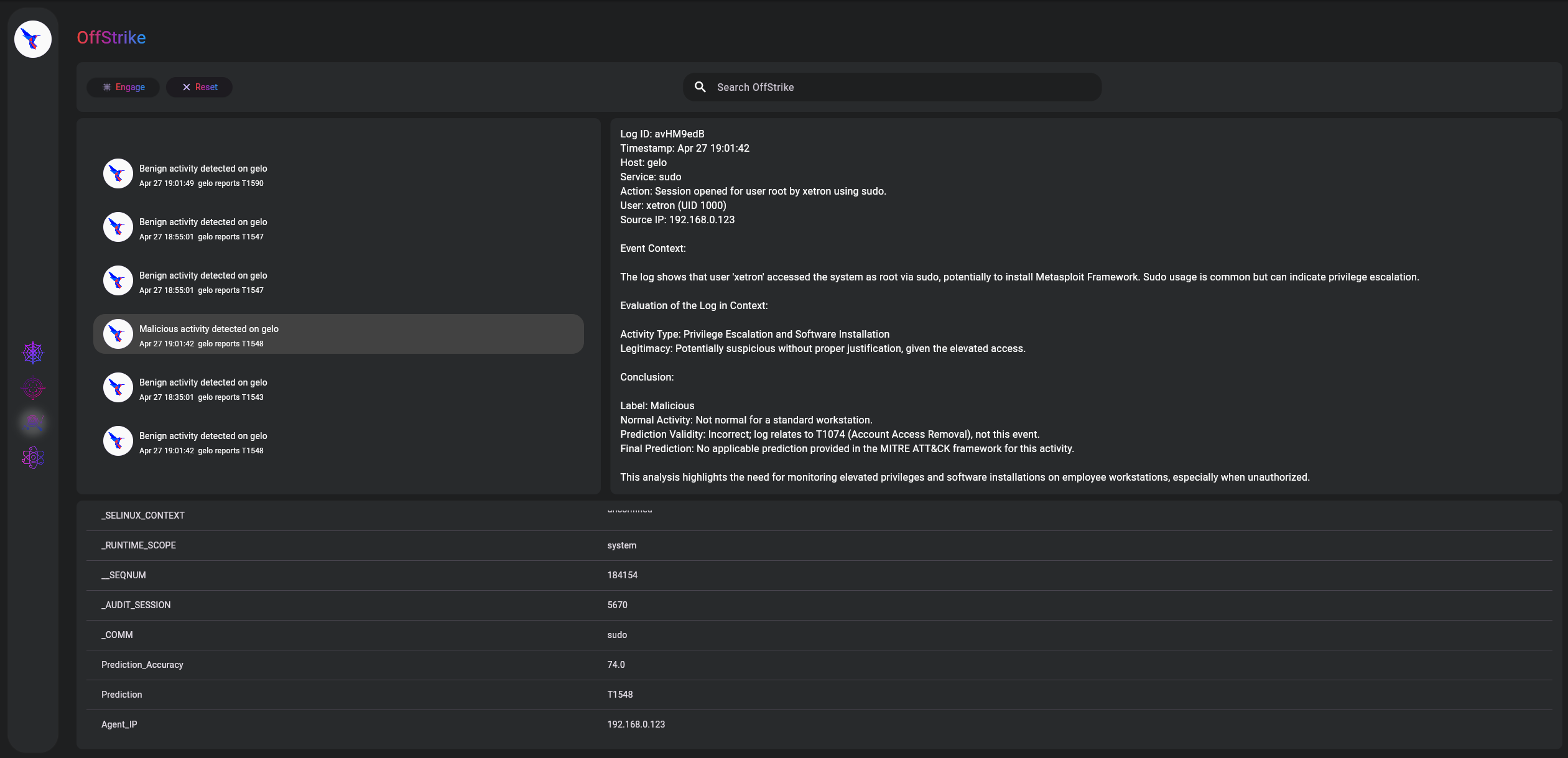Click the 184154 value cell
The image size is (1568, 758).
[x=623, y=575]
